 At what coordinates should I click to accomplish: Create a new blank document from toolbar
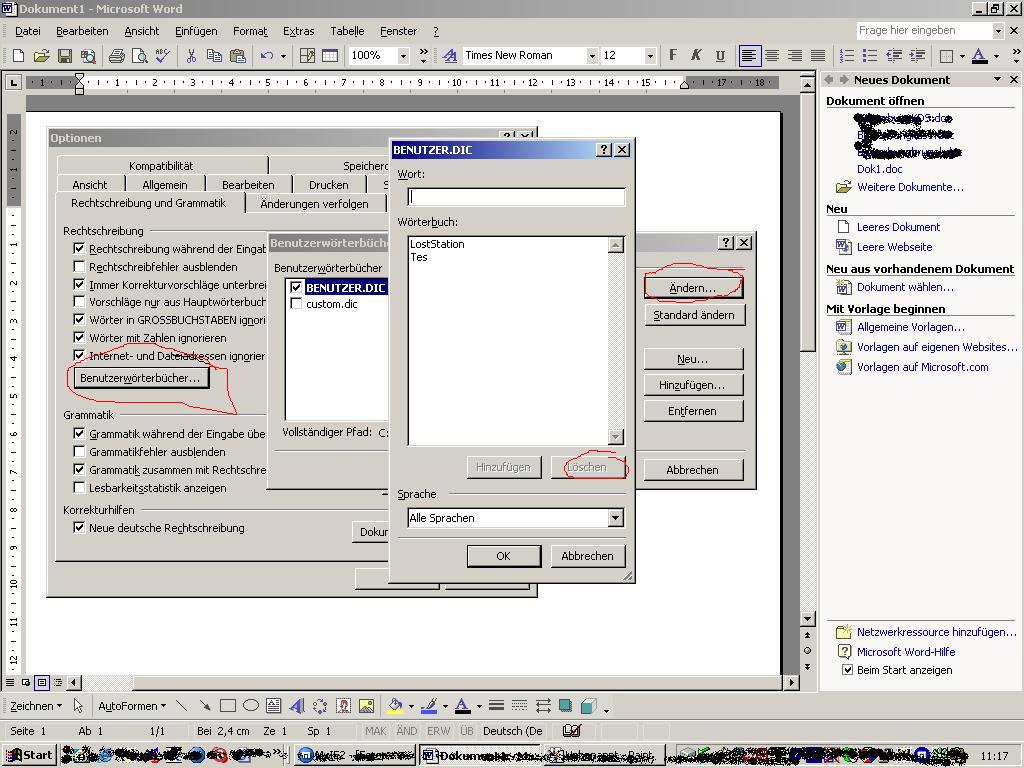point(18,56)
